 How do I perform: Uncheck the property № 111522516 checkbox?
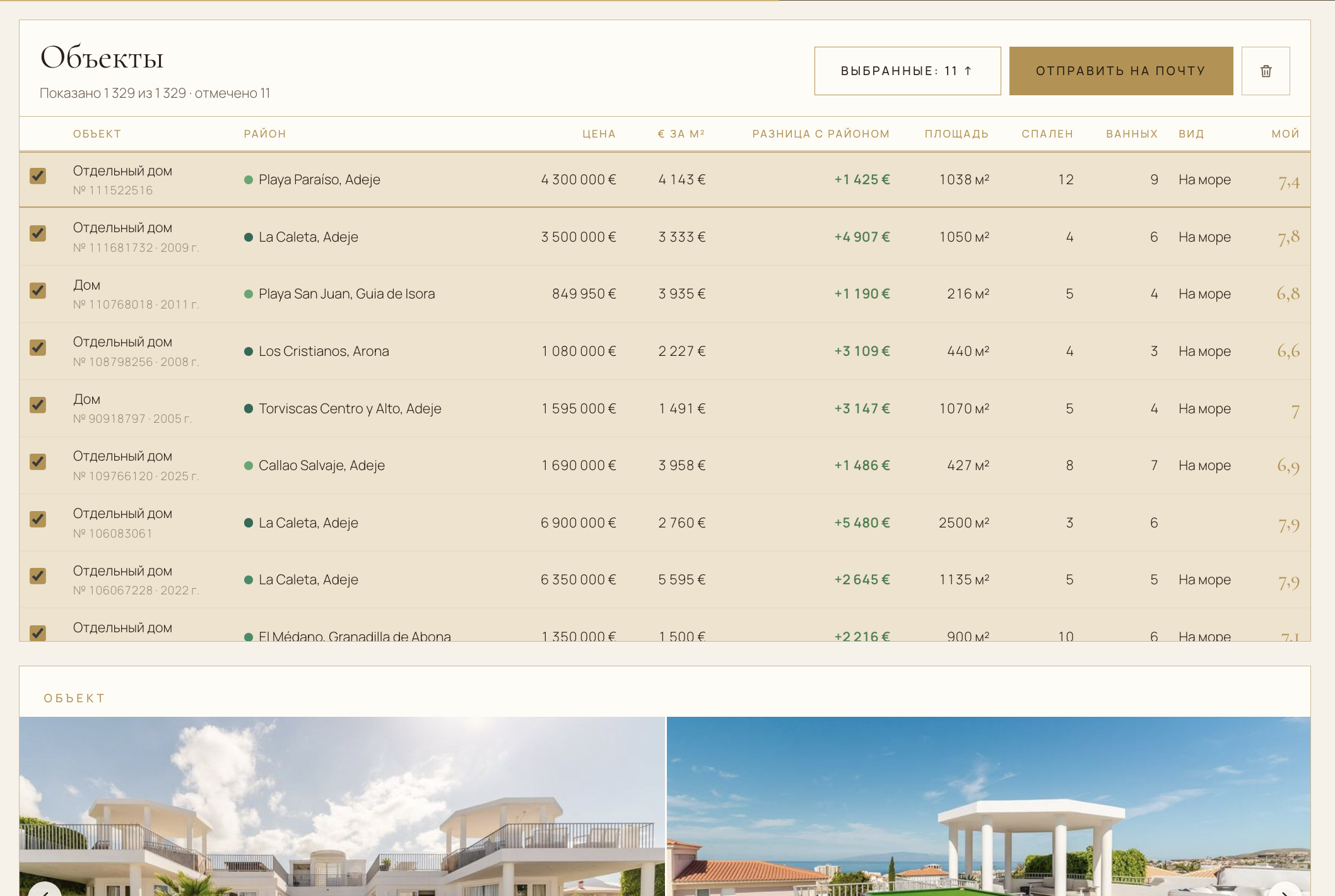(38, 176)
